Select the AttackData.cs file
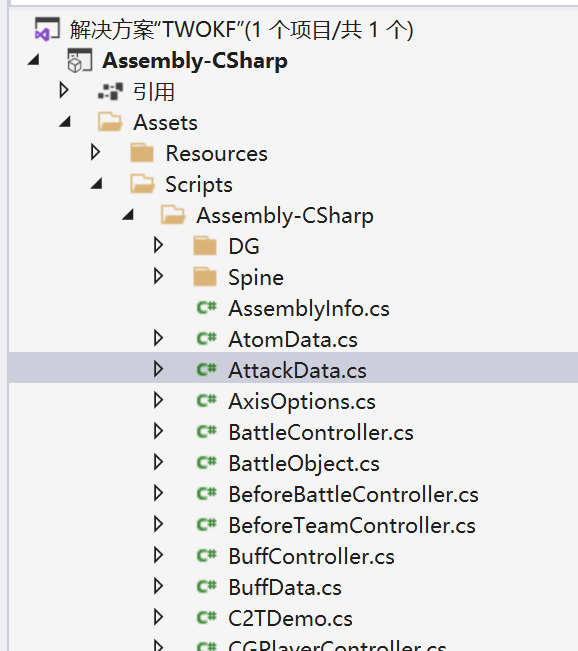The height and width of the screenshot is (651, 578). coord(297,370)
